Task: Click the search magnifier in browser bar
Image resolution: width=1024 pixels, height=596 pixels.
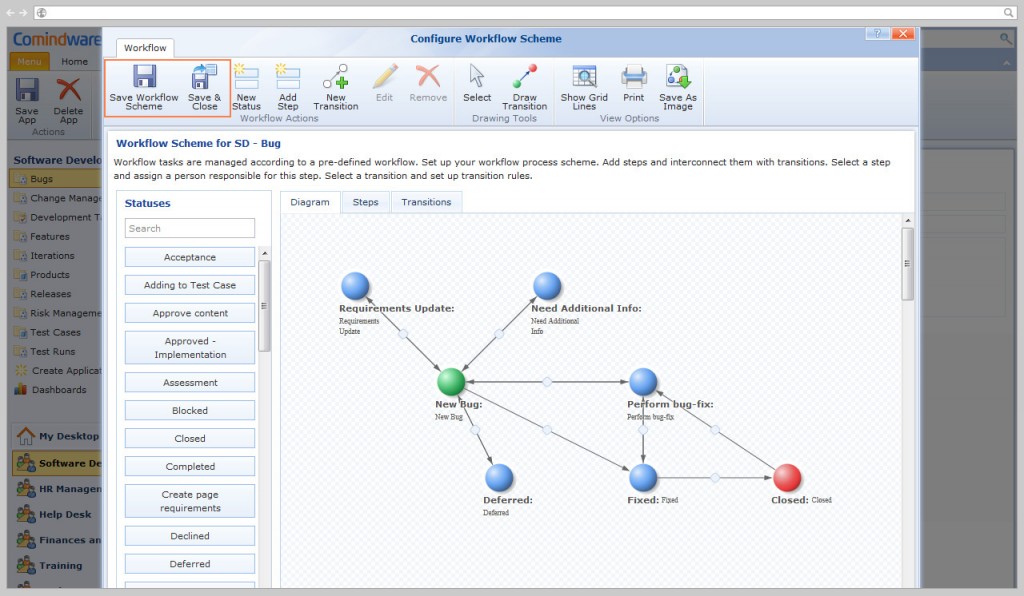Action: tap(1009, 12)
